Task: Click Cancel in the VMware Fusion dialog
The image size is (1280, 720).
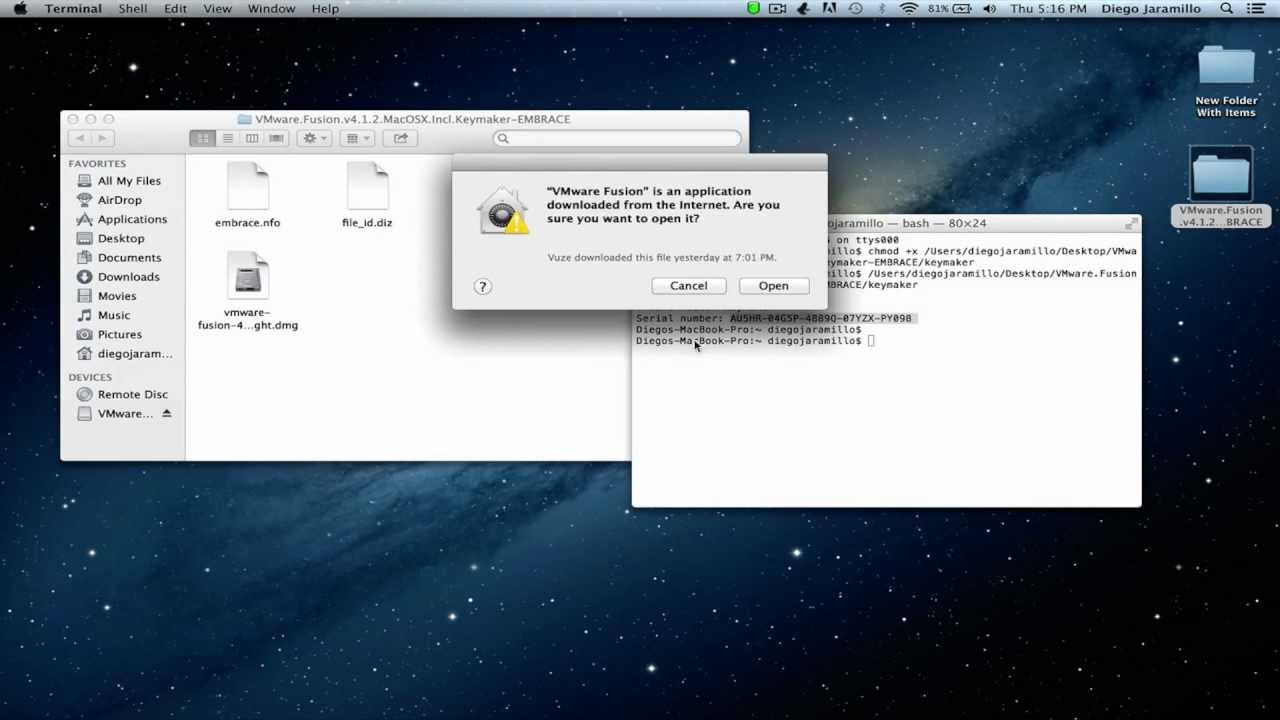Action: click(688, 286)
